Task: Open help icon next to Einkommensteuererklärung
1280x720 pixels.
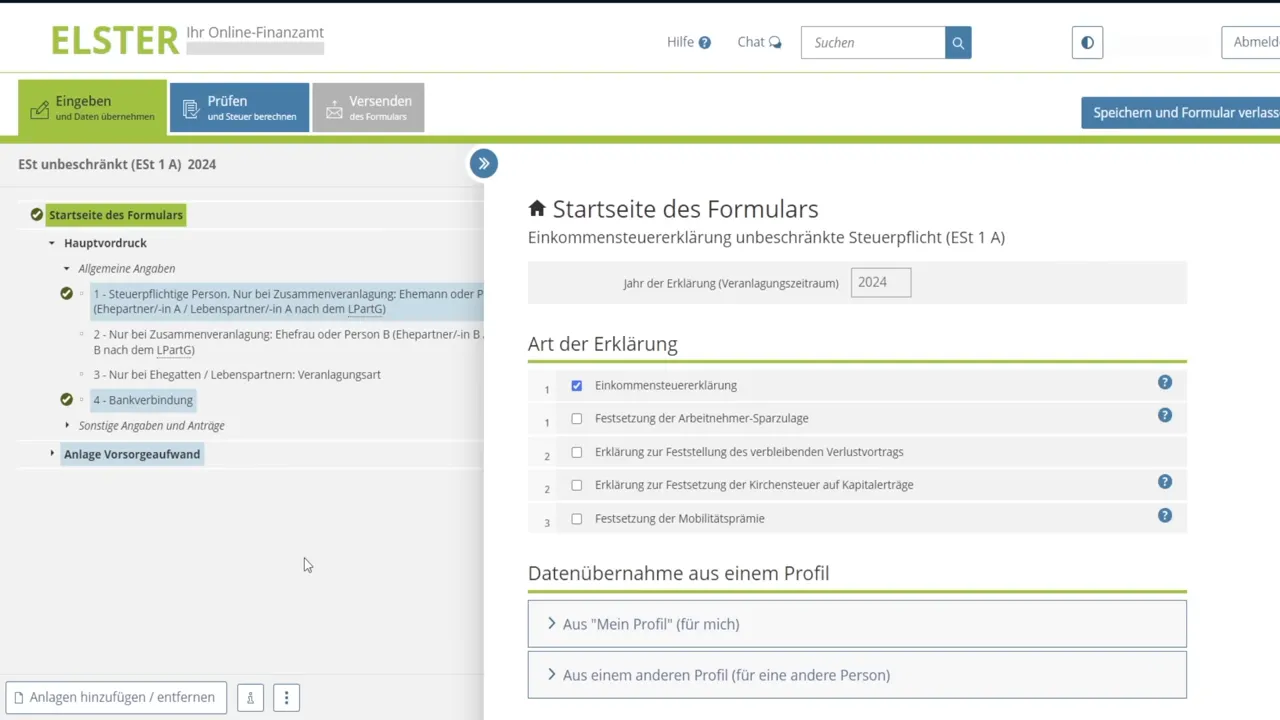Action: [x=1164, y=382]
